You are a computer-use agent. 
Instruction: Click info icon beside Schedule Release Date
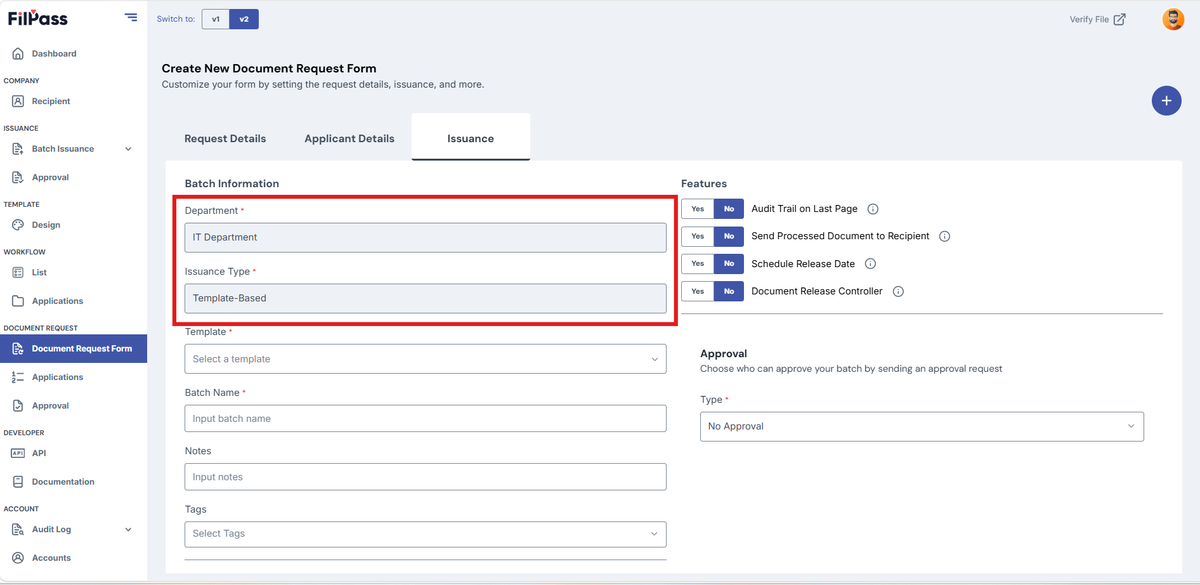coord(870,264)
